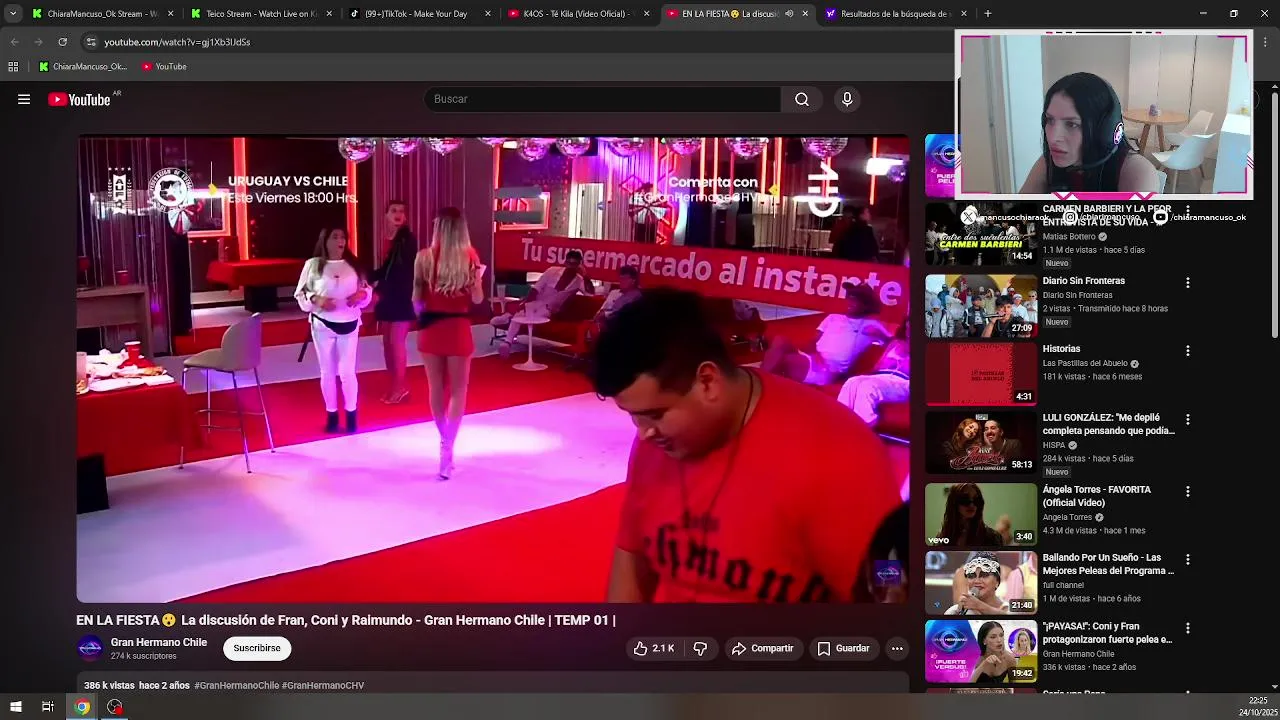
Task: Open OBS recording app in taskbar
Action: tap(115, 707)
